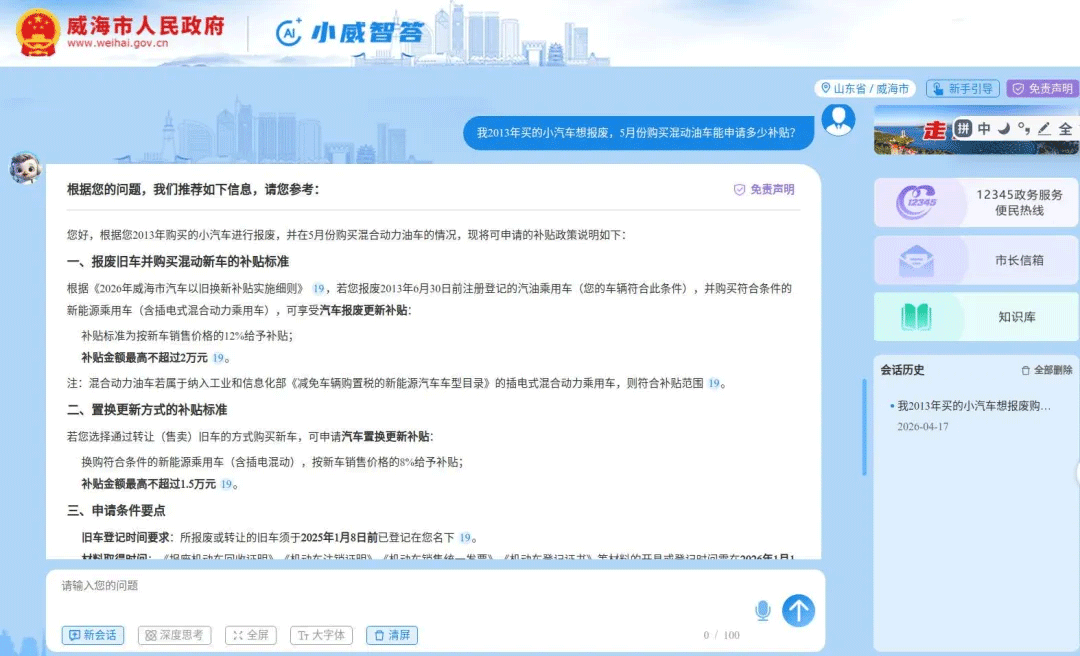Viewport: 1080px width, 656px height.
Task: Click the 全部删除 trash icon in 会话历史
Action: tap(1024, 369)
